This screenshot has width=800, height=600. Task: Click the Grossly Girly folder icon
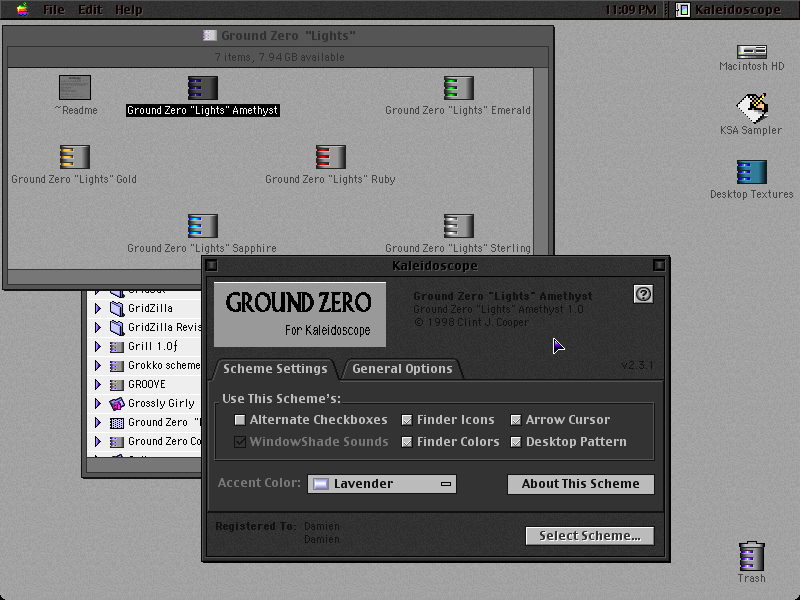pos(117,404)
